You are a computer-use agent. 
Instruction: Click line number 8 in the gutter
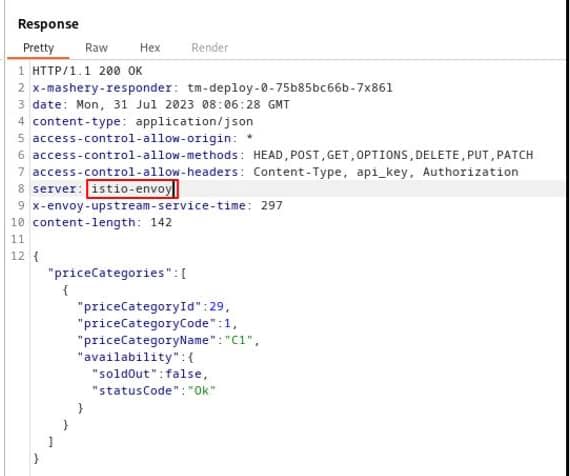(21, 189)
